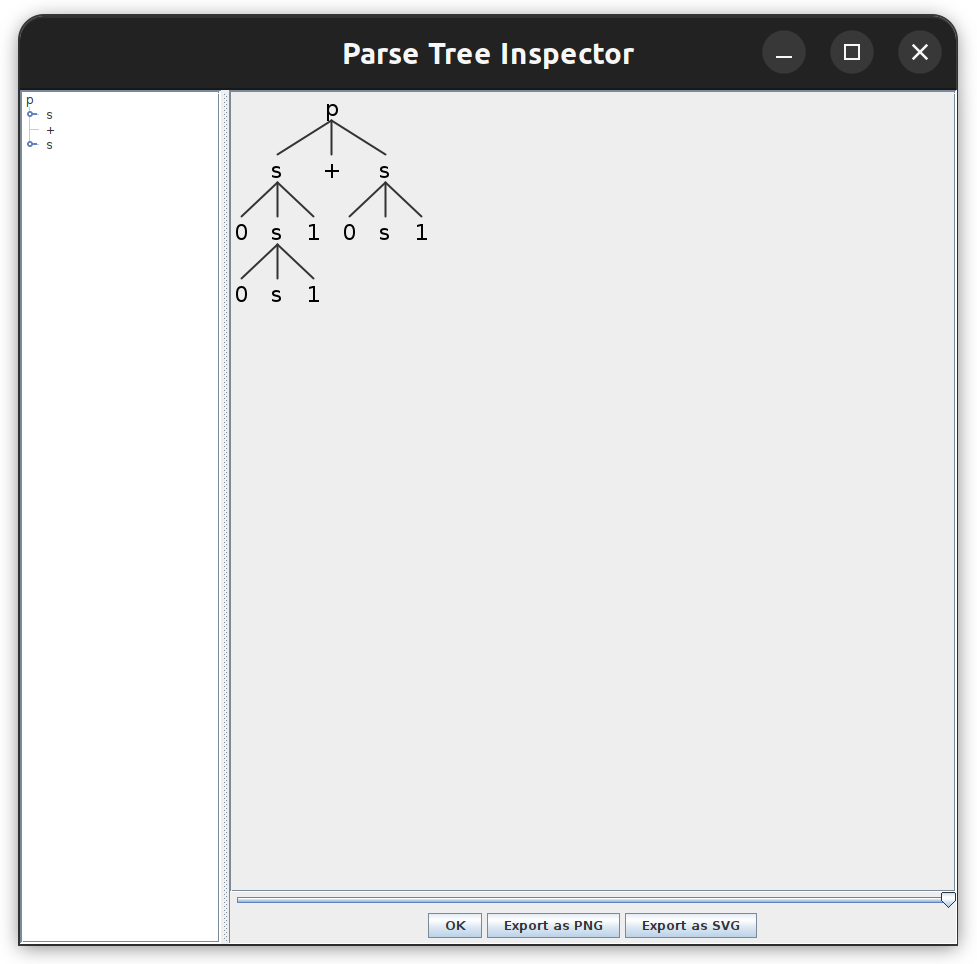Click the right s child of p in the diagram
977x964 pixels.
(384, 171)
